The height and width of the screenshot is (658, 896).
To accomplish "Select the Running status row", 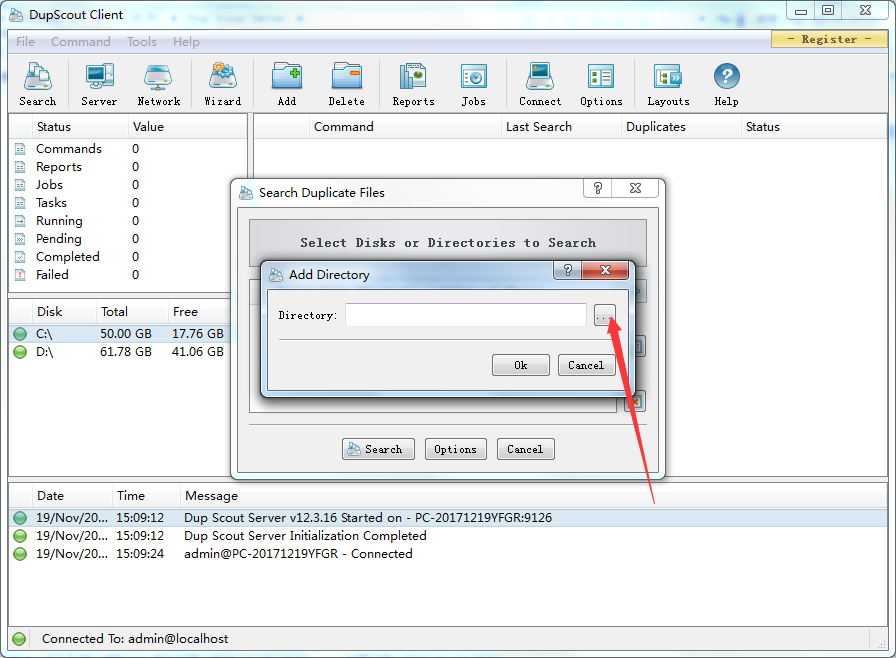I will tap(127, 221).
